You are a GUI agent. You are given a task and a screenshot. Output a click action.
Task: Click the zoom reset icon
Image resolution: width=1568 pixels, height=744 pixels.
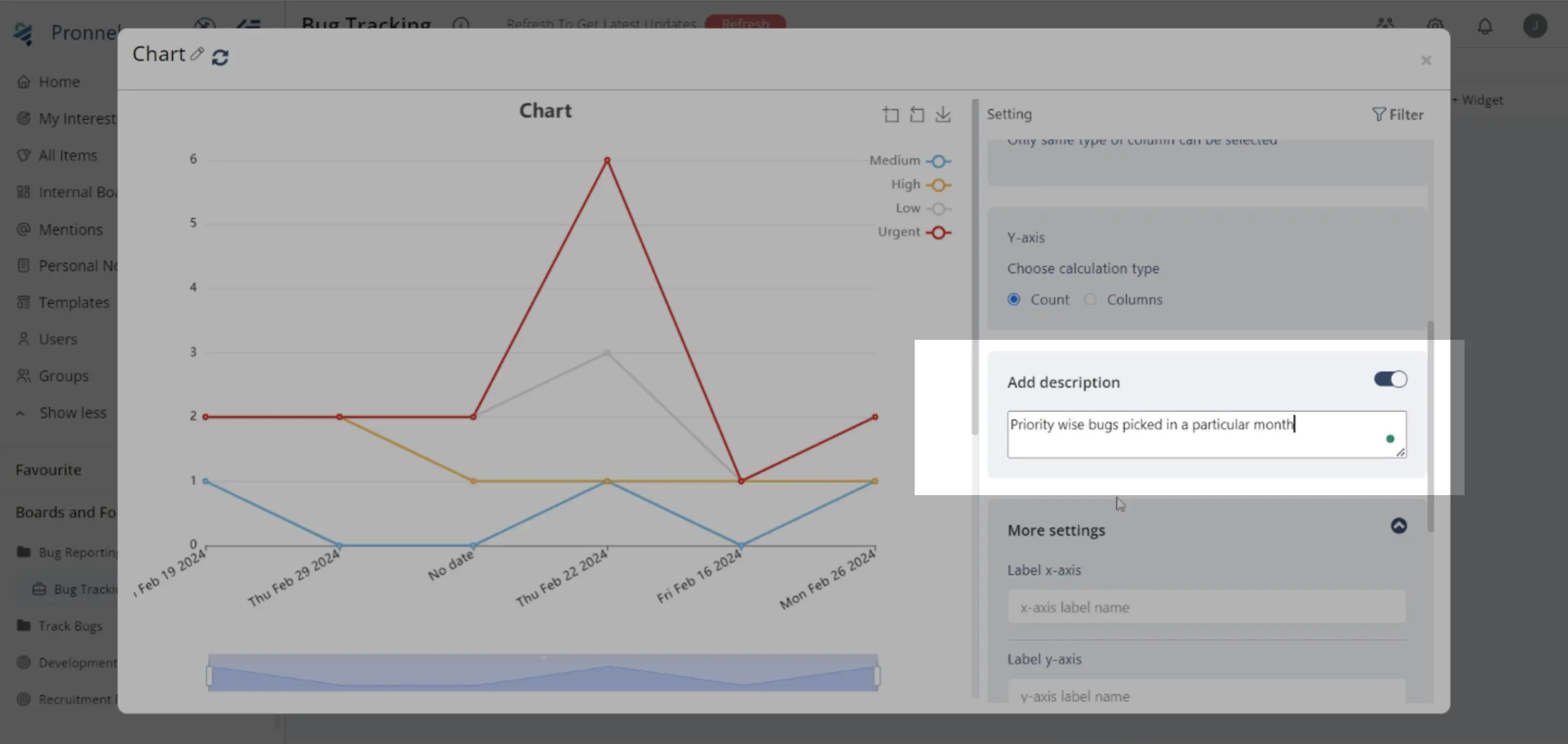[917, 114]
